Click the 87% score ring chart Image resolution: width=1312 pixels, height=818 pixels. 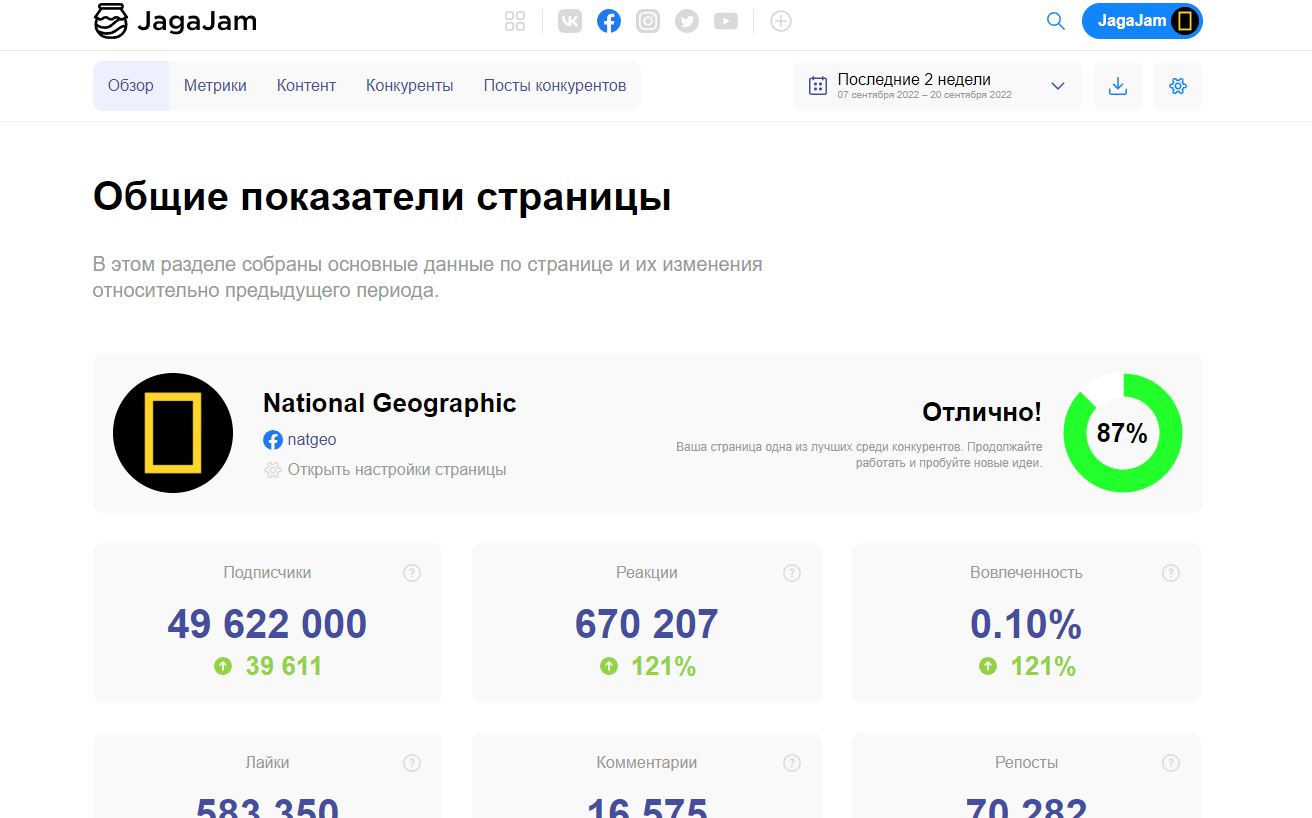tap(1123, 433)
